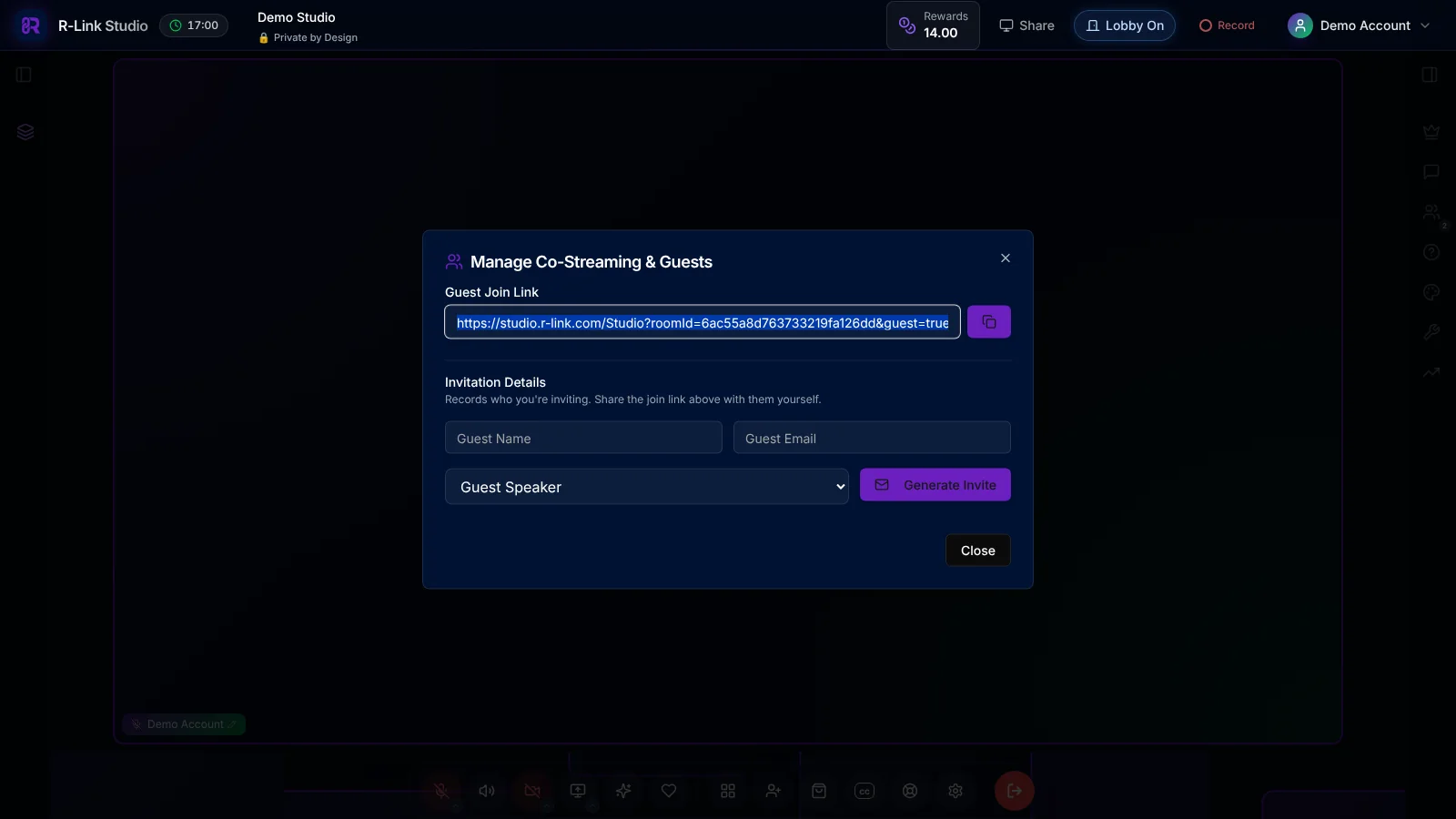Click the red leave studio button
Image resolution: width=1456 pixels, height=819 pixels.
[1014, 791]
